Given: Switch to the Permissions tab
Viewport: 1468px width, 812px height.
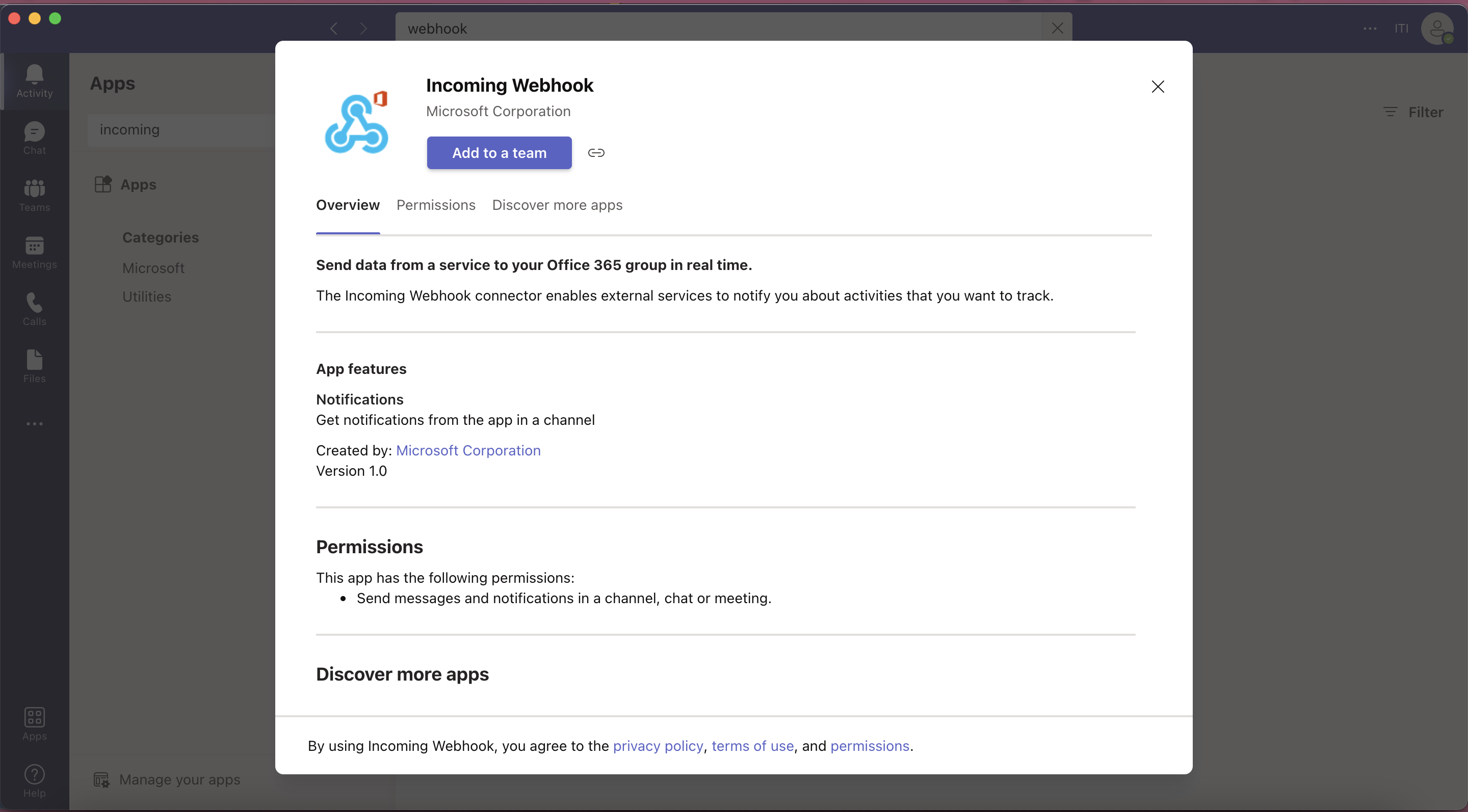Looking at the screenshot, I should tap(435, 205).
